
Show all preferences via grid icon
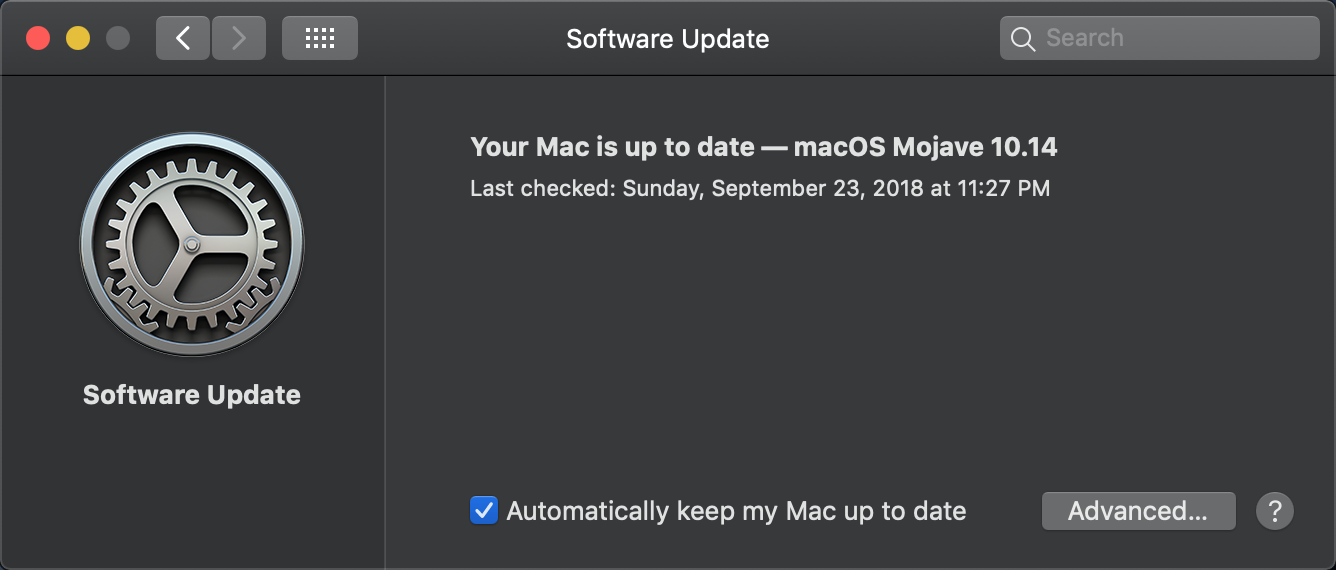pos(320,38)
